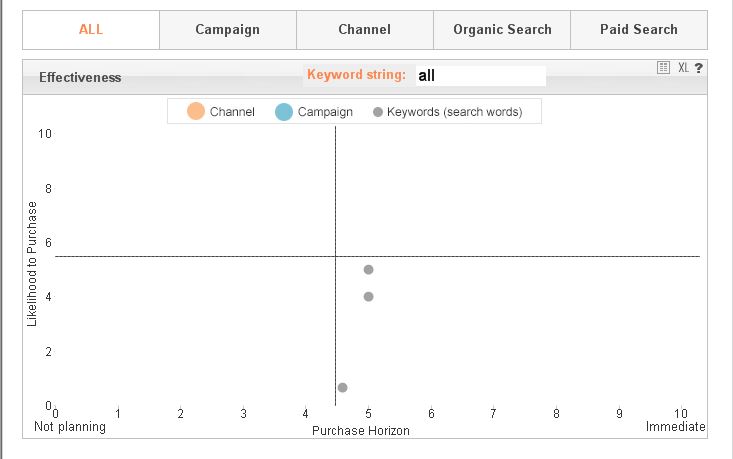Toggle the Keywords (search words) legend dot
Screen dimensions: 733x459
click(x=377, y=112)
